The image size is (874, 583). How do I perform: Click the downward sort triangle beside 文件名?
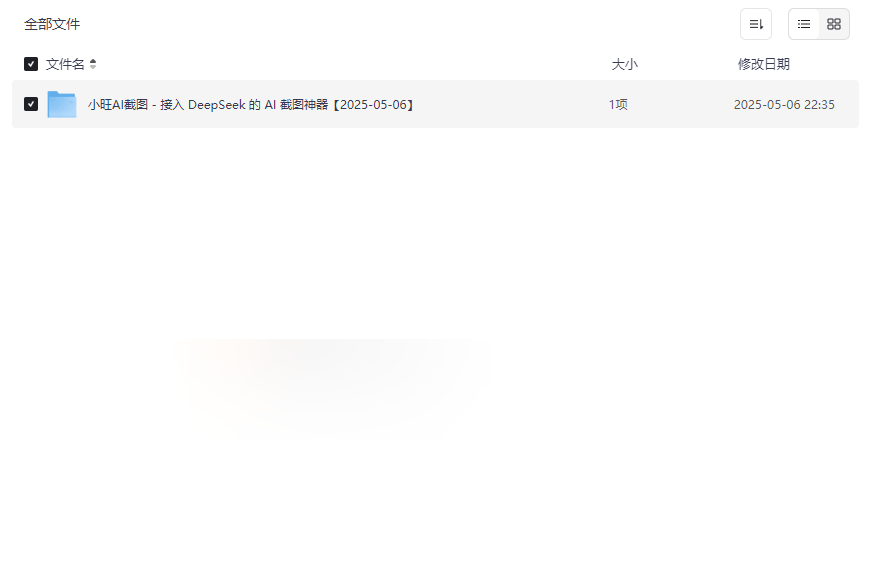(x=93, y=67)
